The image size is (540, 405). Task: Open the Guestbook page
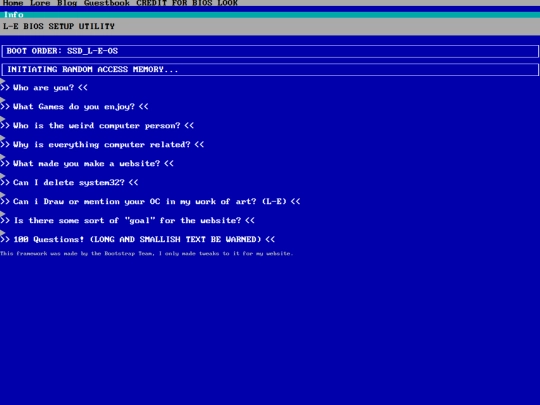pos(107,3)
